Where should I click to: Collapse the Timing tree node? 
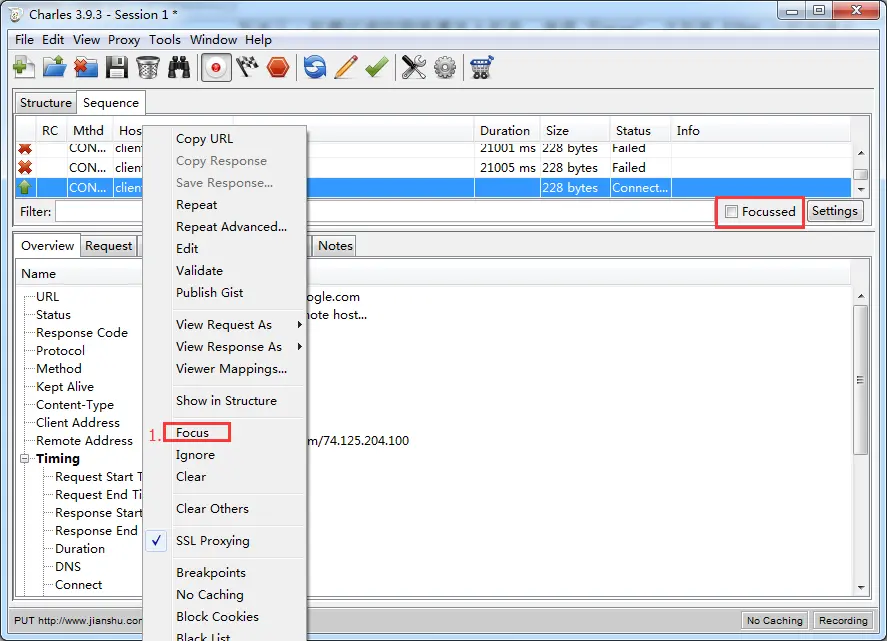24,459
